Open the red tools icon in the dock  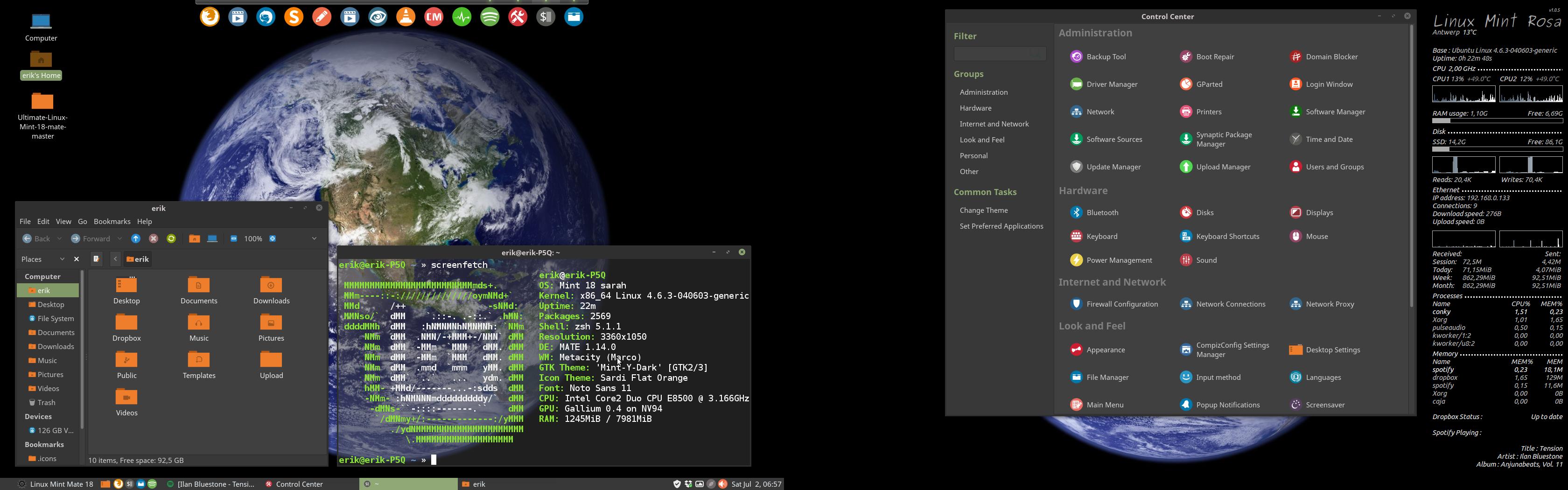tap(518, 17)
